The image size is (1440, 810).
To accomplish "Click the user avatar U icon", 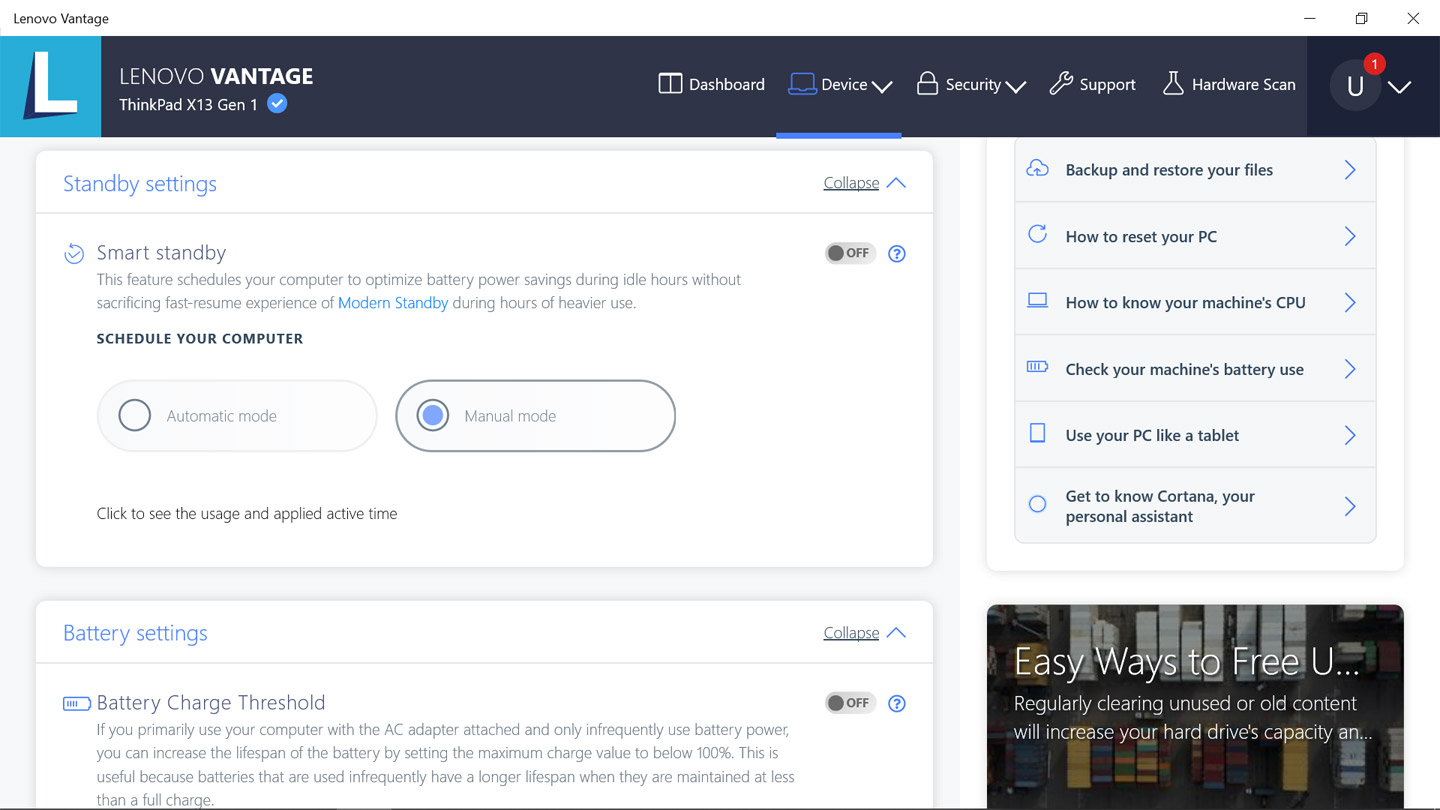I will click(1355, 86).
